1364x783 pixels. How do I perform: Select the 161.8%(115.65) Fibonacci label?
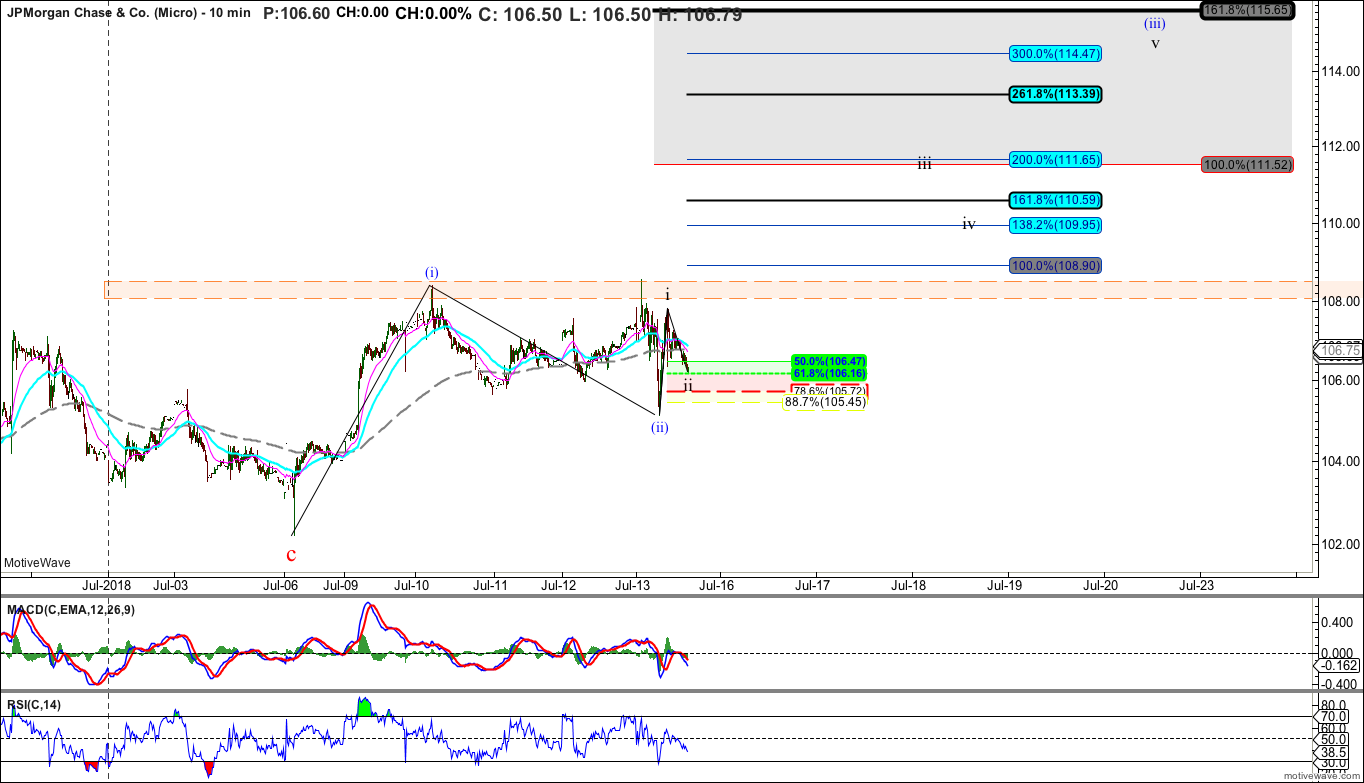(x=1247, y=10)
